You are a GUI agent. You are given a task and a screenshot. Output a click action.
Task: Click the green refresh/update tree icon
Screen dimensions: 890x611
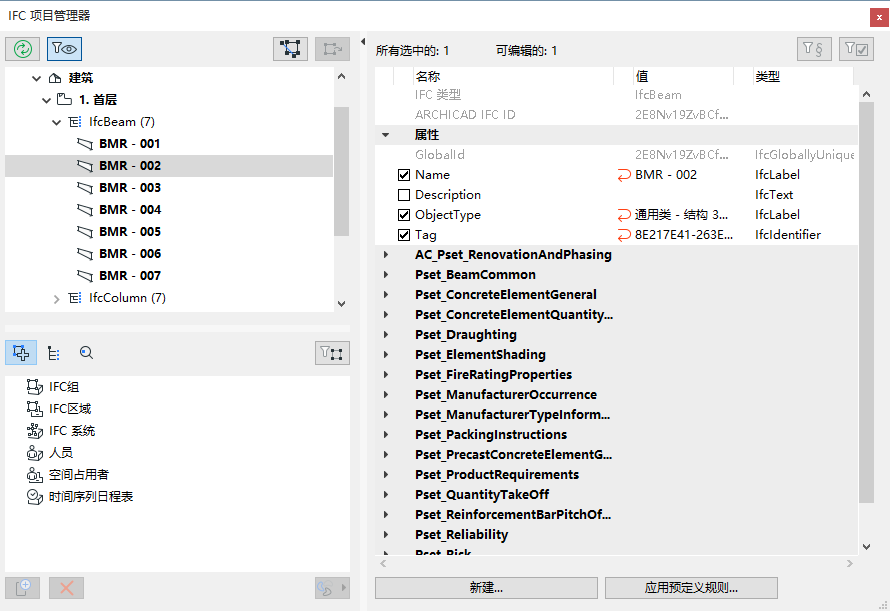[23, 49]
